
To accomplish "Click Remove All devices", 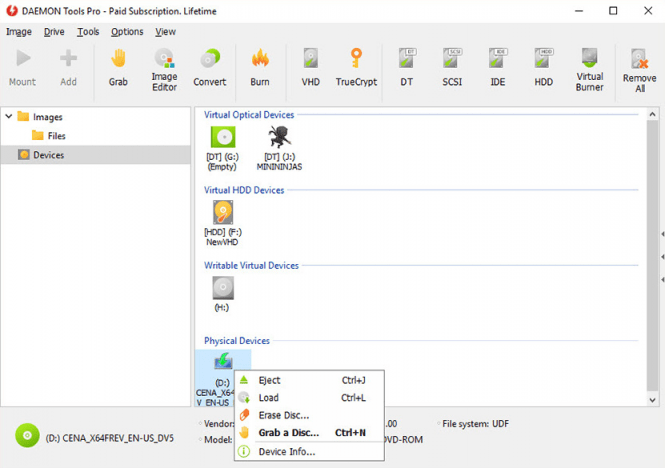I will (640, 70).
